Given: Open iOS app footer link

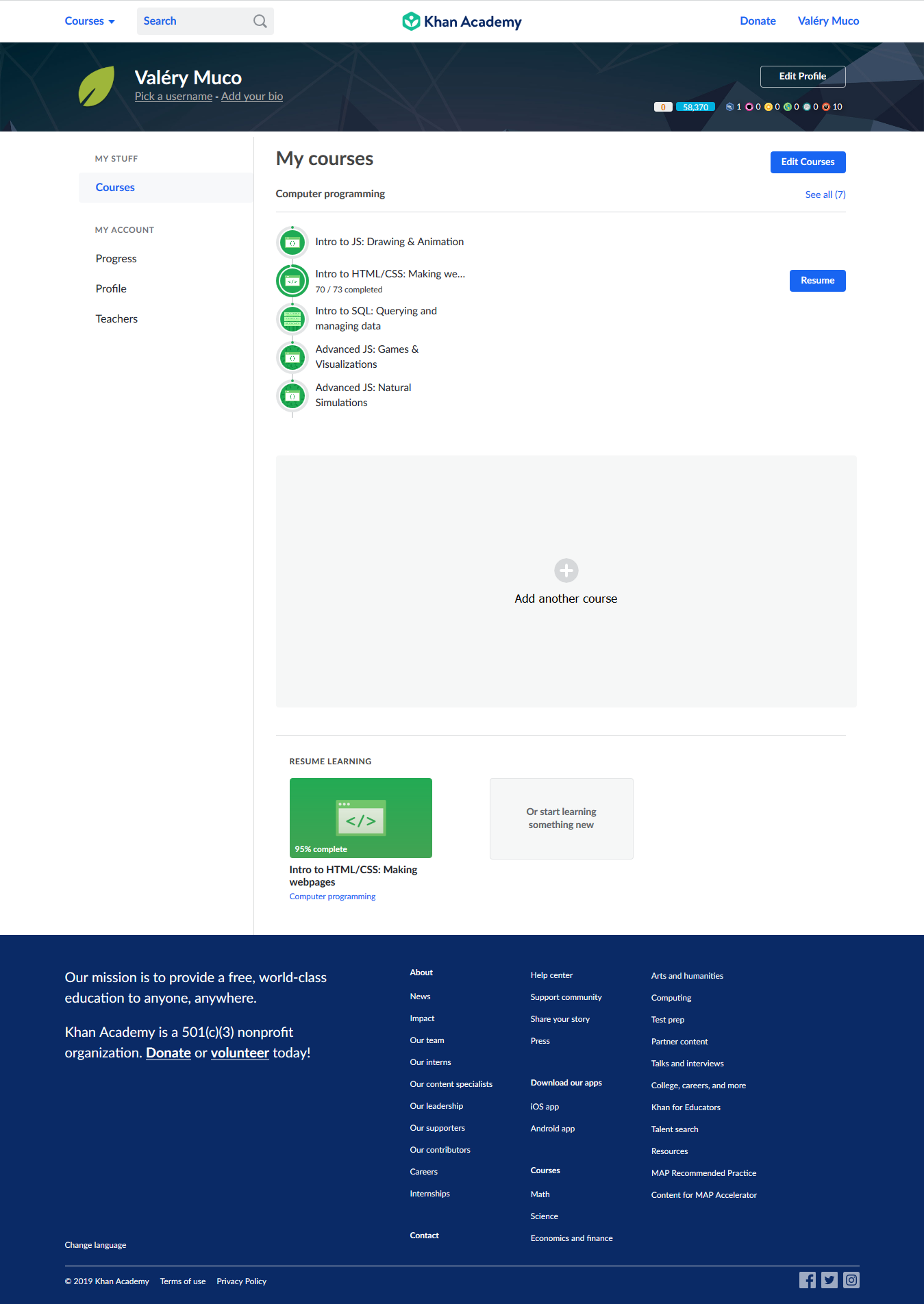Looking at the screenshot, I should point(545,1107).
